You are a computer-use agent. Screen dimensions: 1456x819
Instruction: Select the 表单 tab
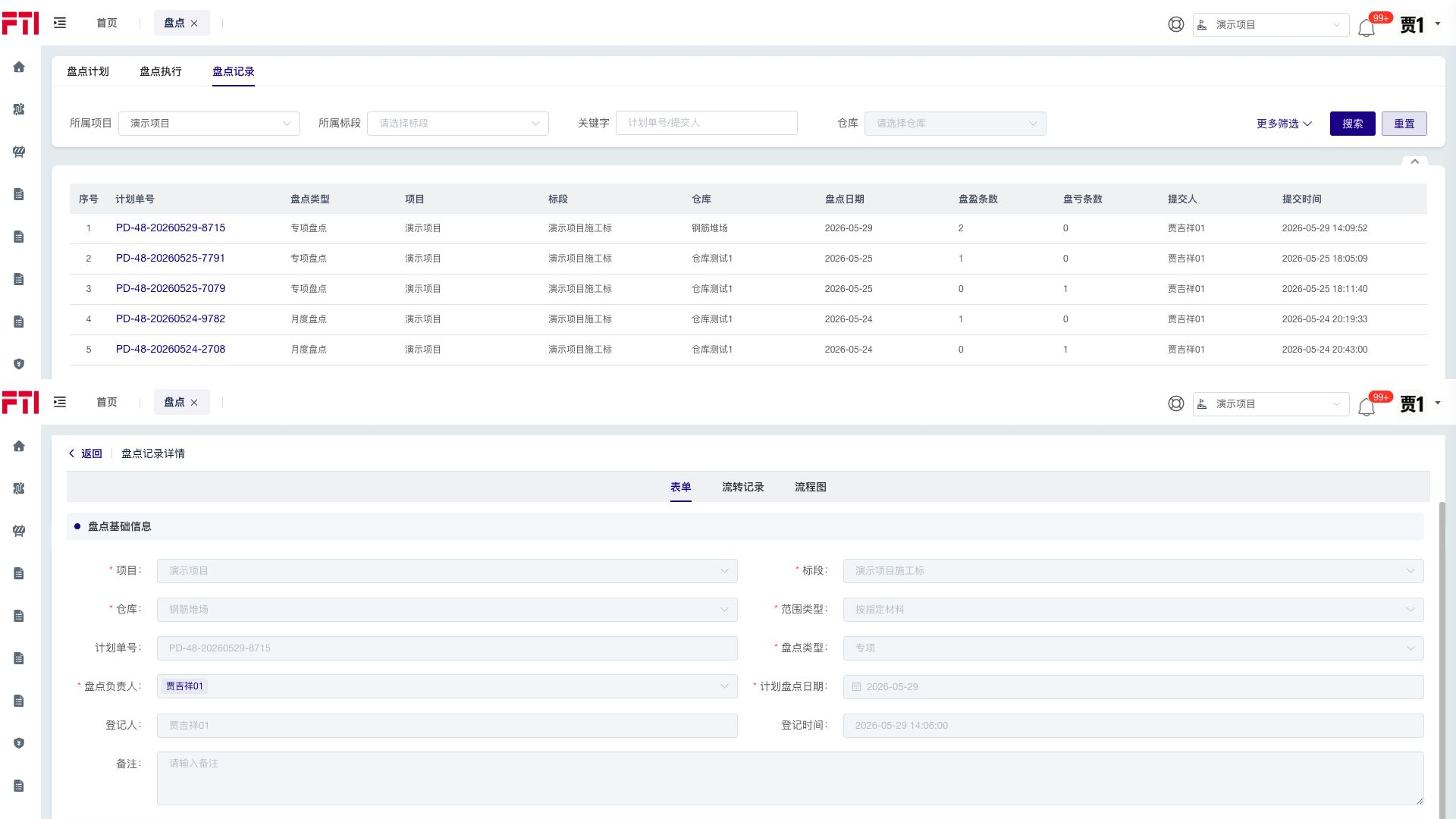(x=681, y=487)
